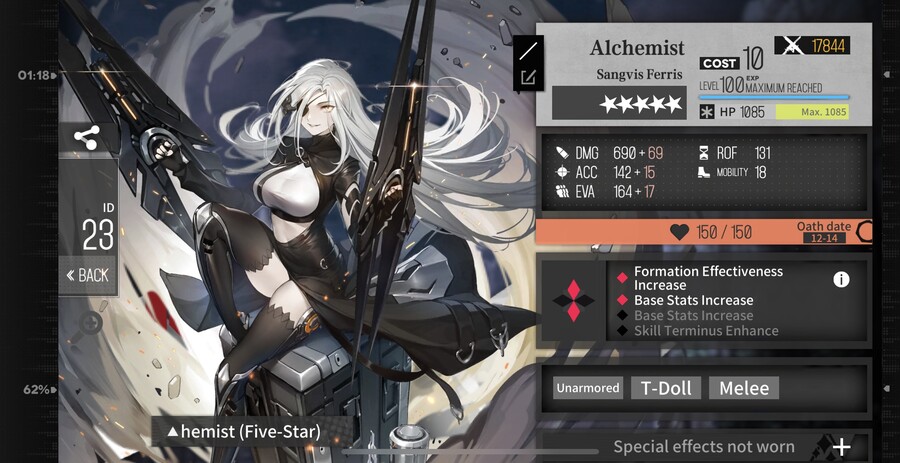900x463 pixels.
Task: Tap the info icon in skill panel
Action: click(x=841, y=279)
